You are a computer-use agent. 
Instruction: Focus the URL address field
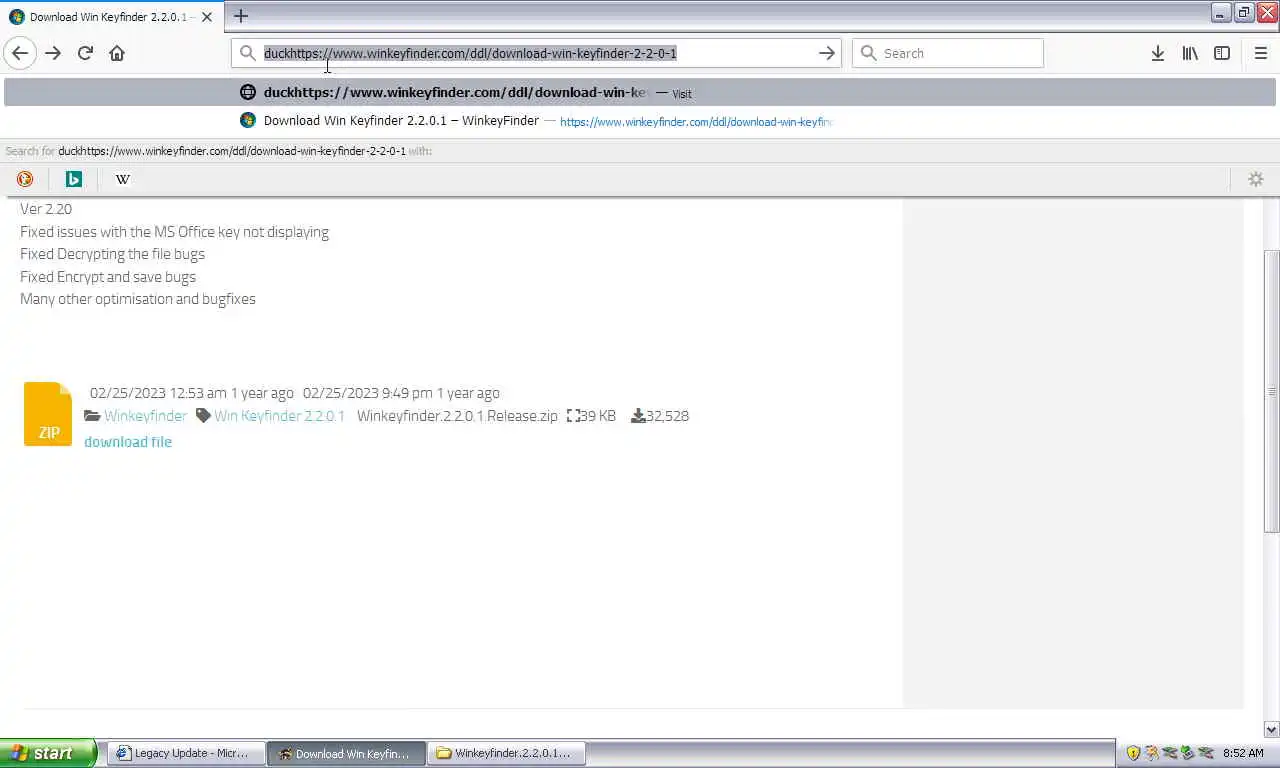click(535, 53)
